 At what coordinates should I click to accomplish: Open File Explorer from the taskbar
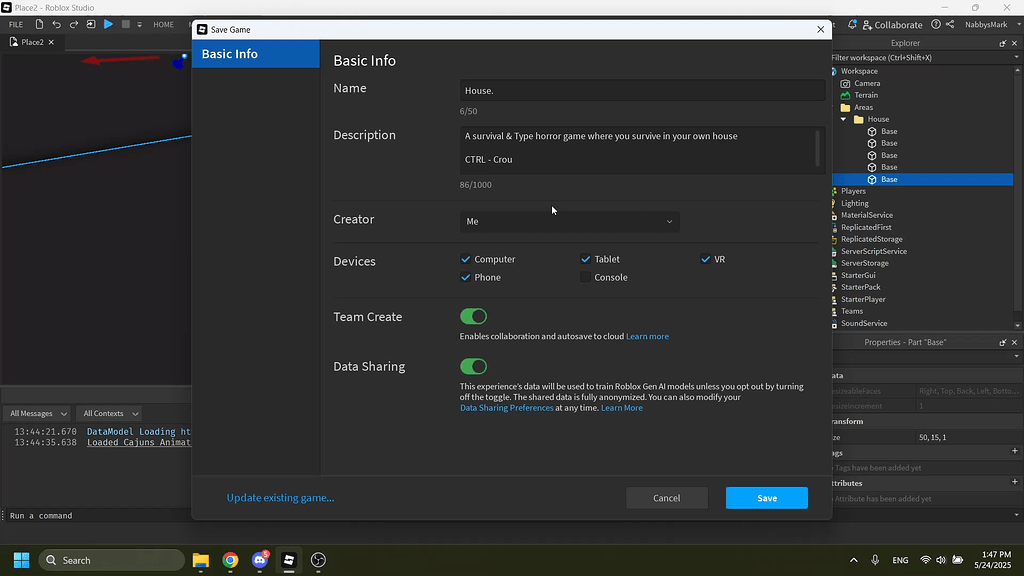pos(200,560)
